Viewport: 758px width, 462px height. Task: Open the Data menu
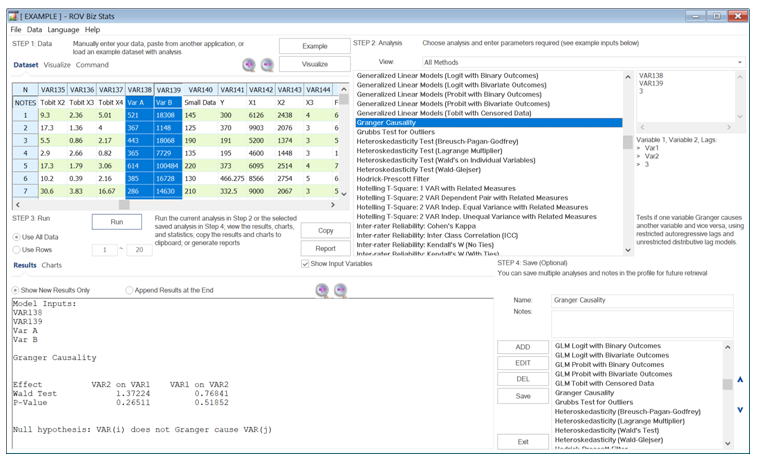34,30
